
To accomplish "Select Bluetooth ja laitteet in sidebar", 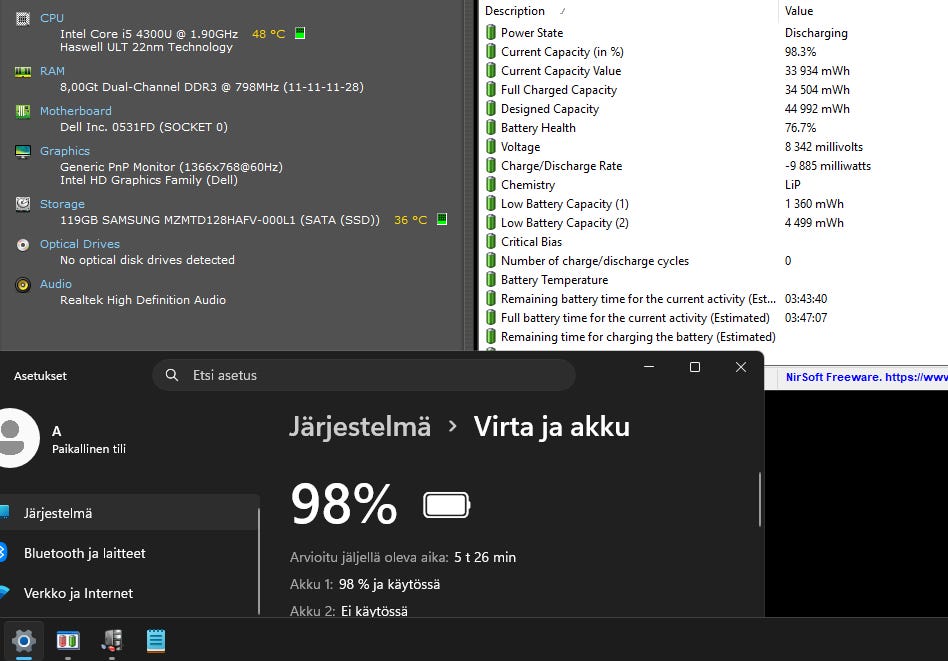I will [129, 553].
